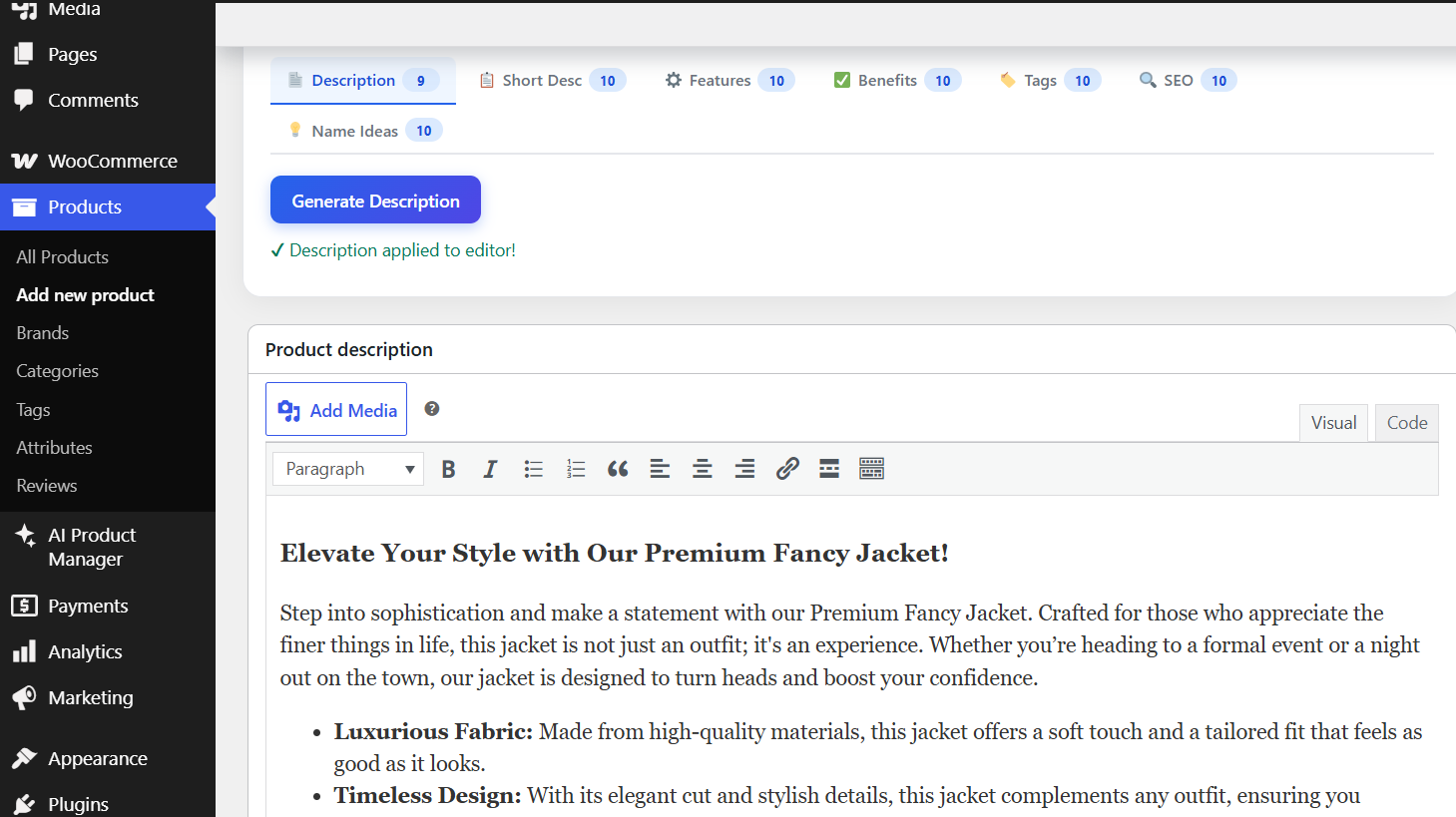Open the Short Desc tab
Image resolution: width=1456 pixels, height=817 pixels.
tap(552, 80)
